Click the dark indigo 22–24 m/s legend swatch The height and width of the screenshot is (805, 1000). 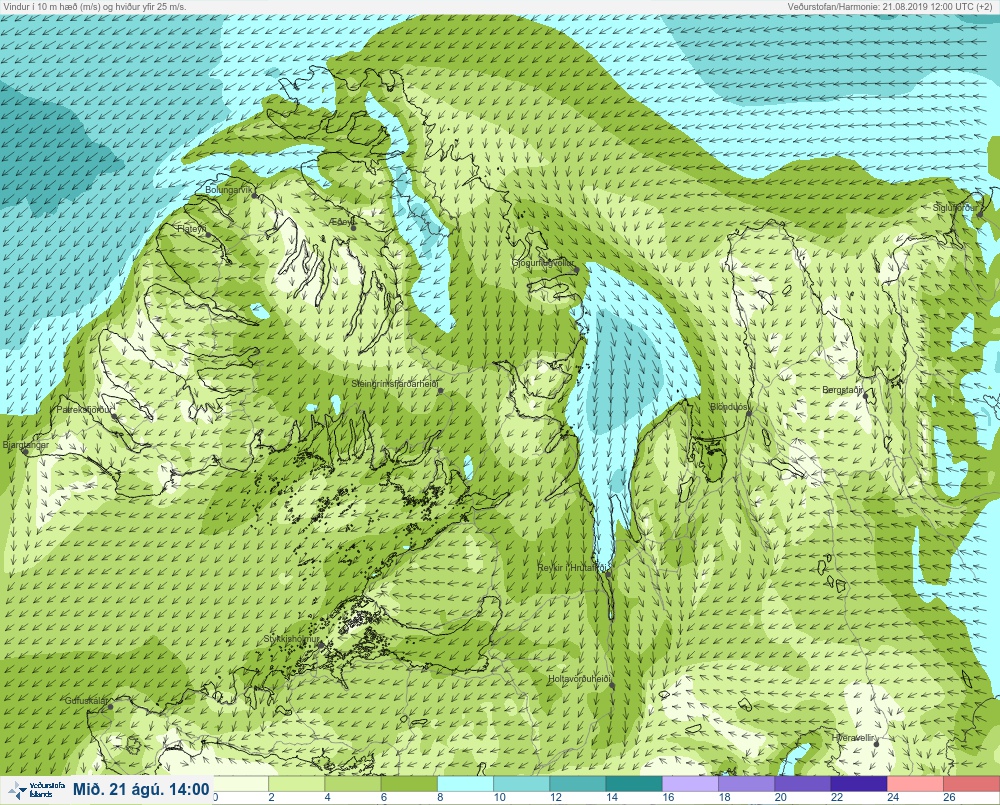click(859, 783)
